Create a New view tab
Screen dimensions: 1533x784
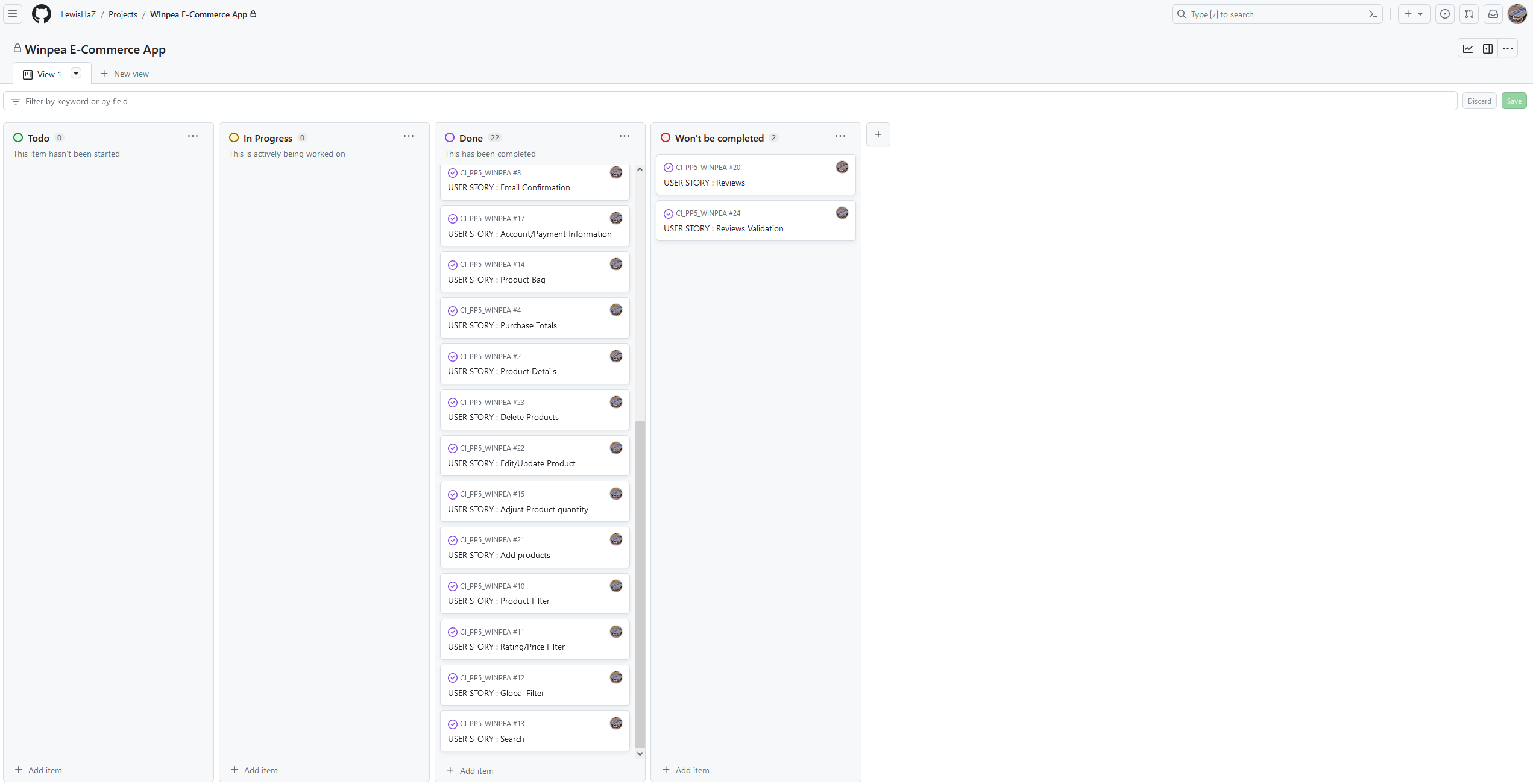pyautogui.click(x=125, y=74)
